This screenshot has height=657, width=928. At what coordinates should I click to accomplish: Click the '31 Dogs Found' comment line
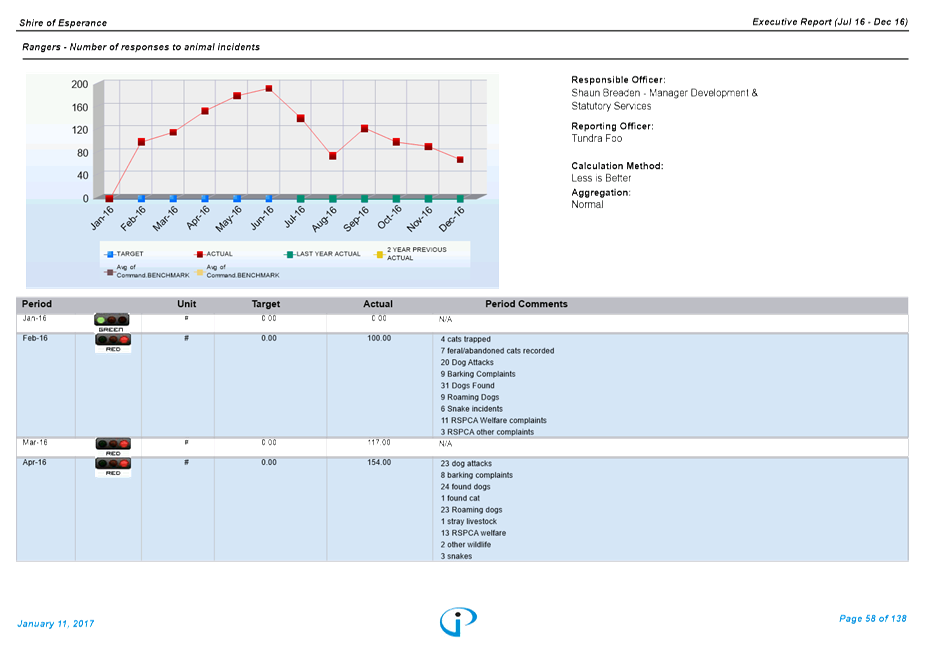468,386
